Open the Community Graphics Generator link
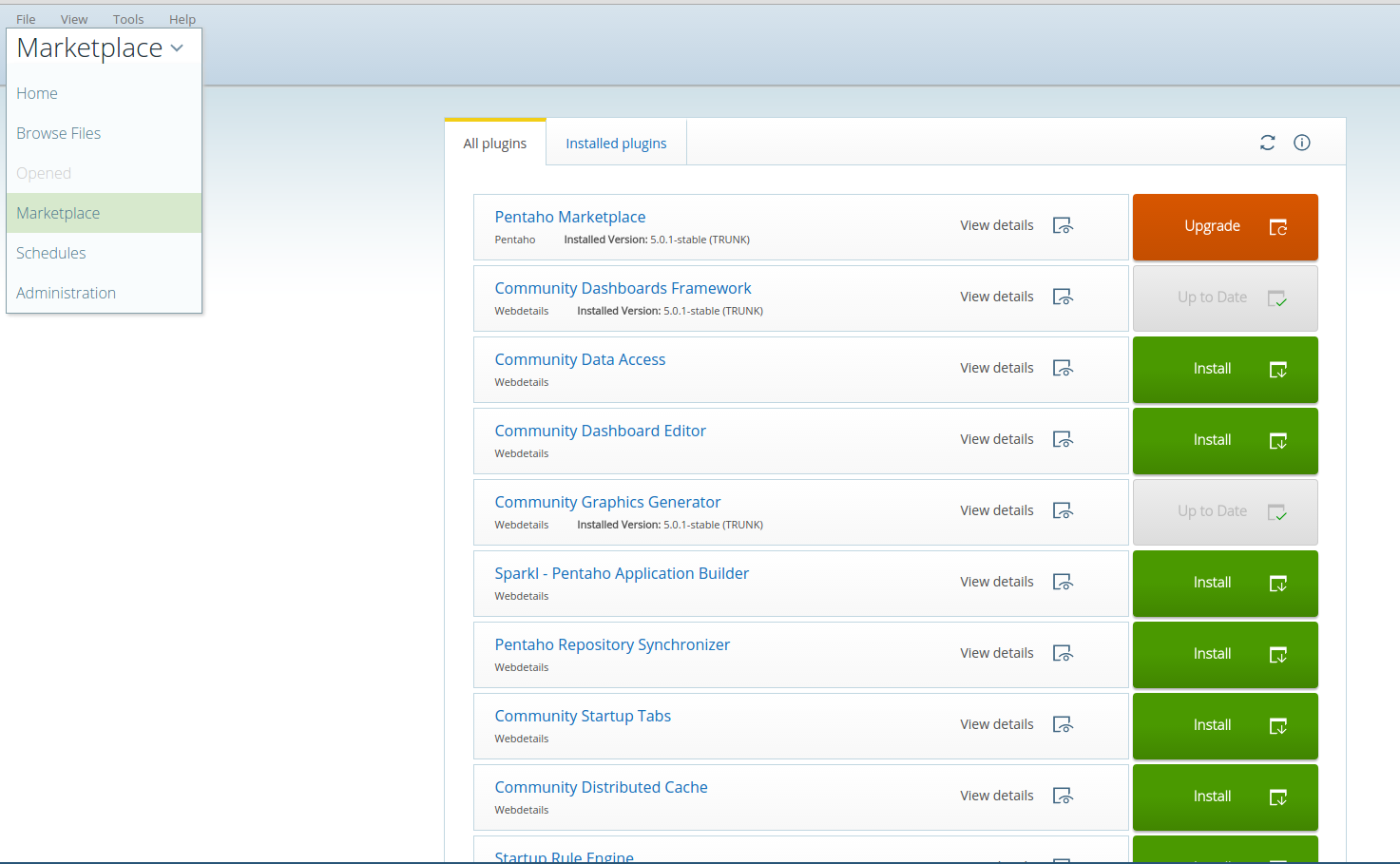 coord(607,502)
